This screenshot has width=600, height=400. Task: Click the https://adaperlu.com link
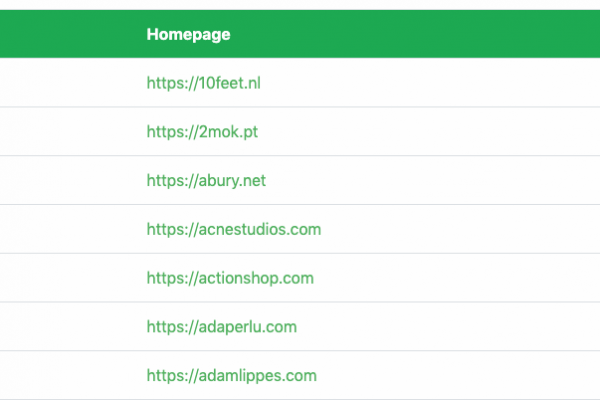click(221, 327)
